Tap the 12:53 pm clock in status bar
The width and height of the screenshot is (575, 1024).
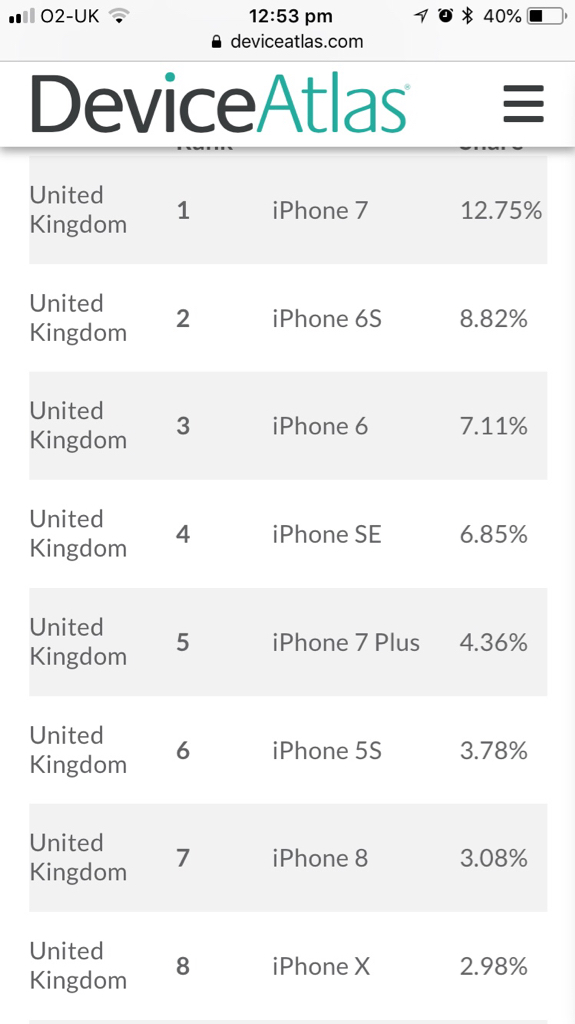coord(291,16)
